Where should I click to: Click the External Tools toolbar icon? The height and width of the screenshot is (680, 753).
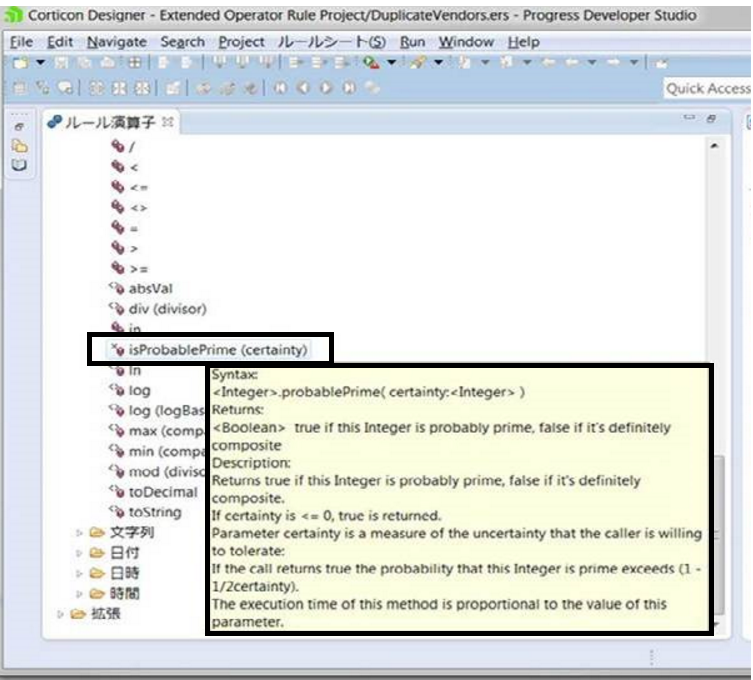[x=419, y=62]
